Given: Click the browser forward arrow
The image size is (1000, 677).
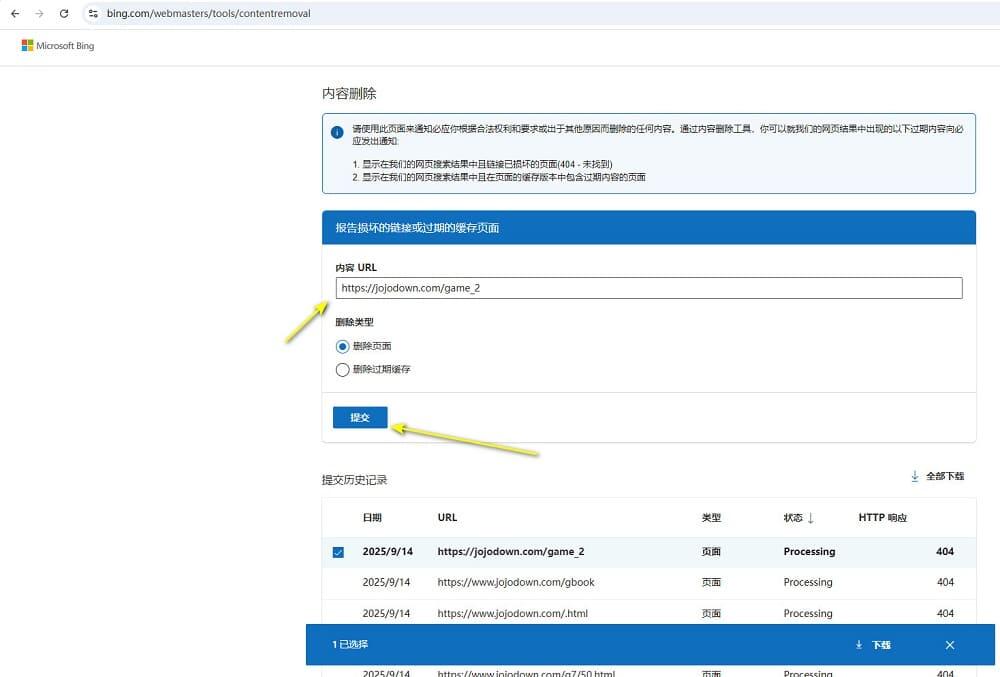Looking at the screenshot, I should click(40, 13).
